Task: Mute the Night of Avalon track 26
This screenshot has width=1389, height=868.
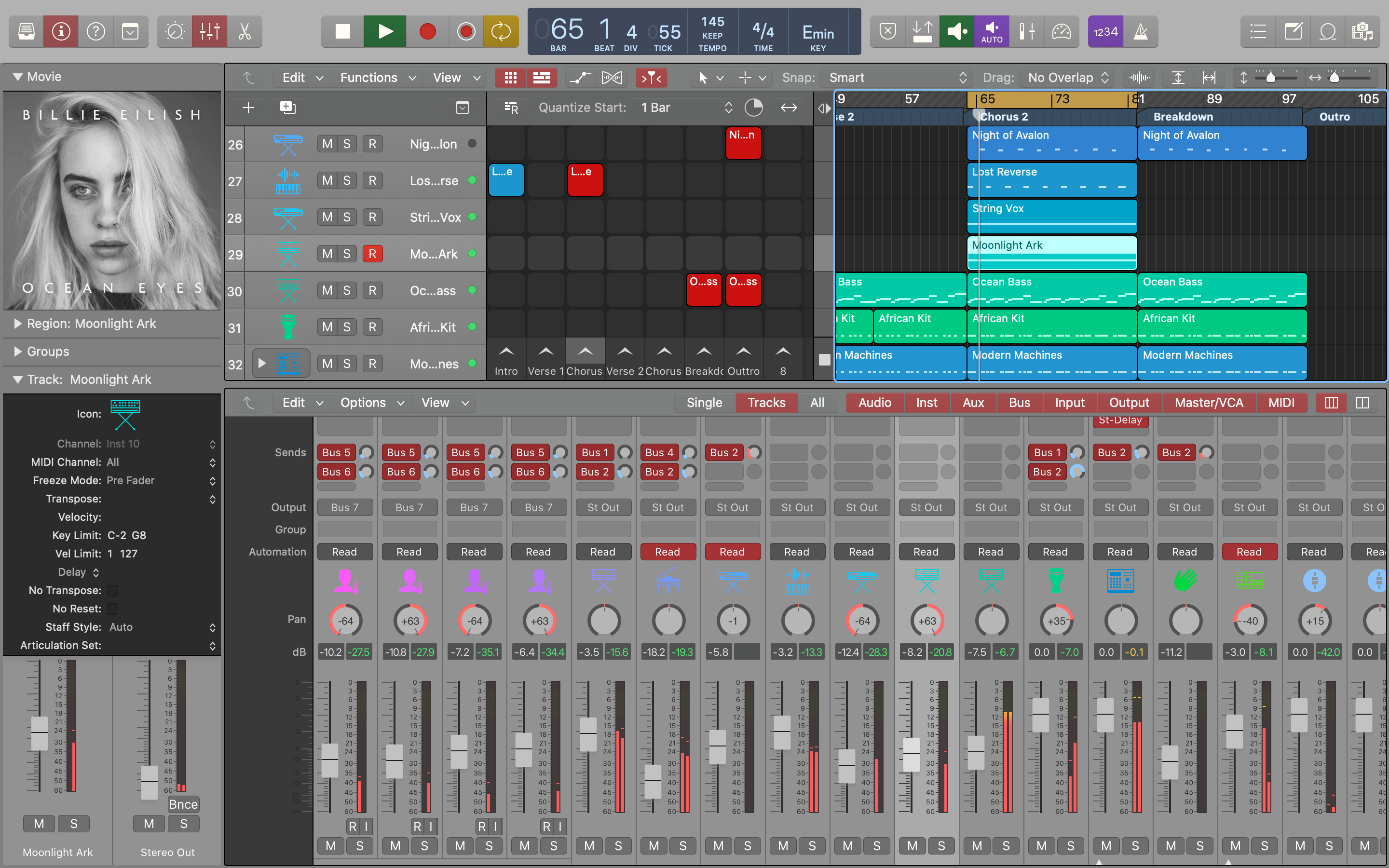Action: click(x=327, y=144)
